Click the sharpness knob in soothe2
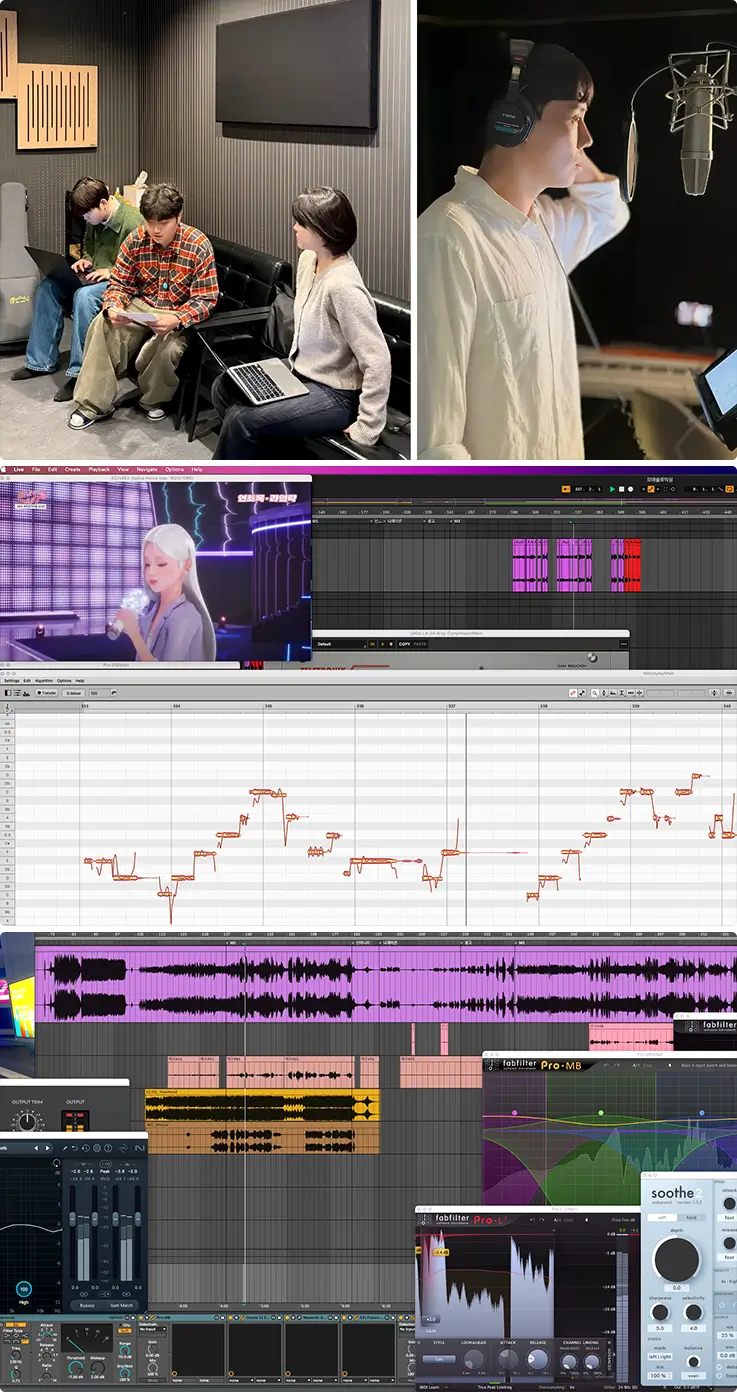Image resolution: width=737 pixels, height=1392 pixels. pyautogui.click(x=660, y=1312)
